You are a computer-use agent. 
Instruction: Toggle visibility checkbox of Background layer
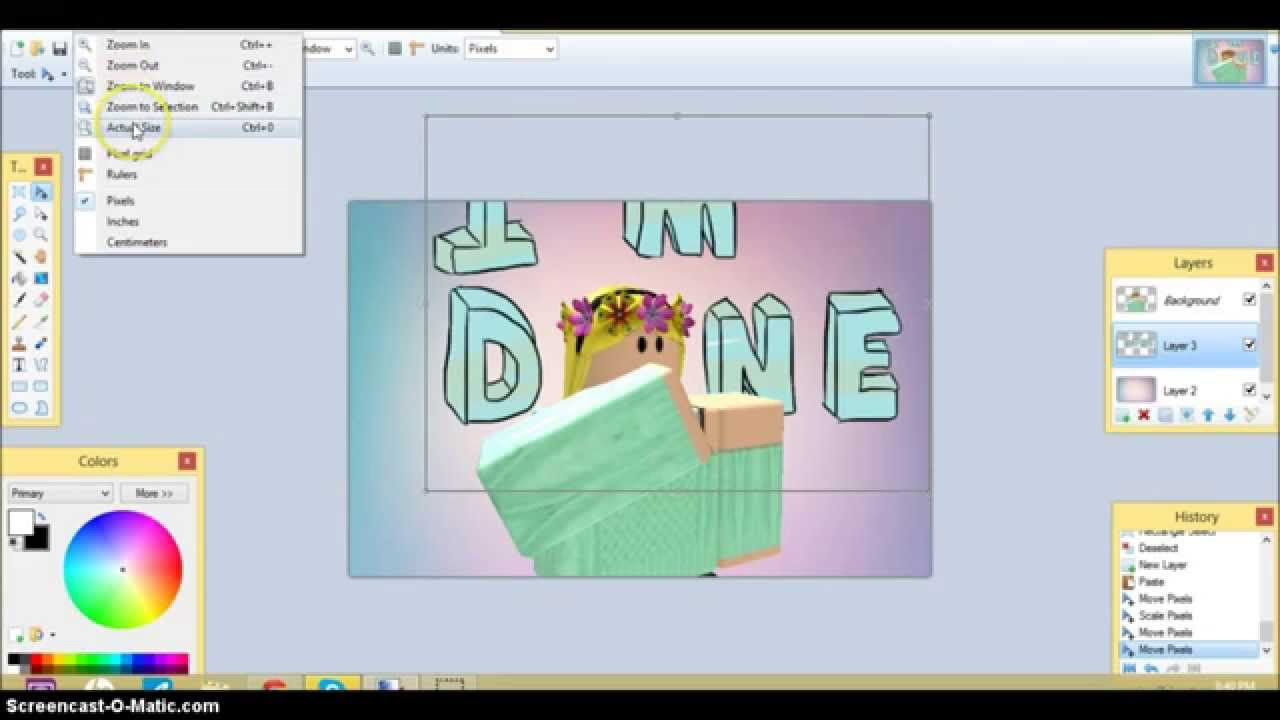(x=1249, y=299)
